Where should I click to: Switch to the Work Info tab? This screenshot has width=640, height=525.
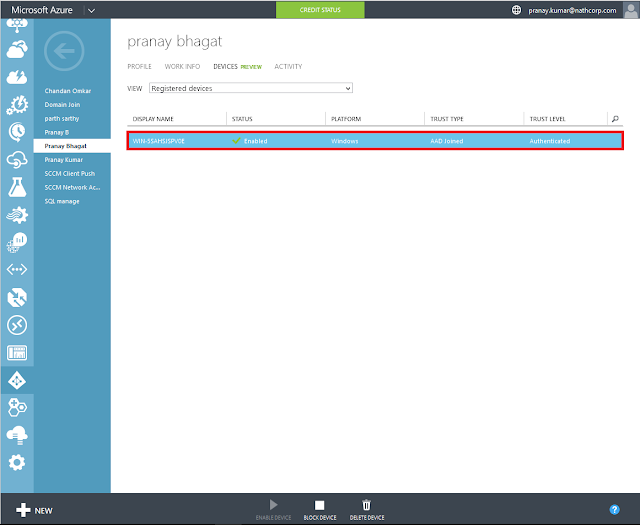(x=182, y=67)
